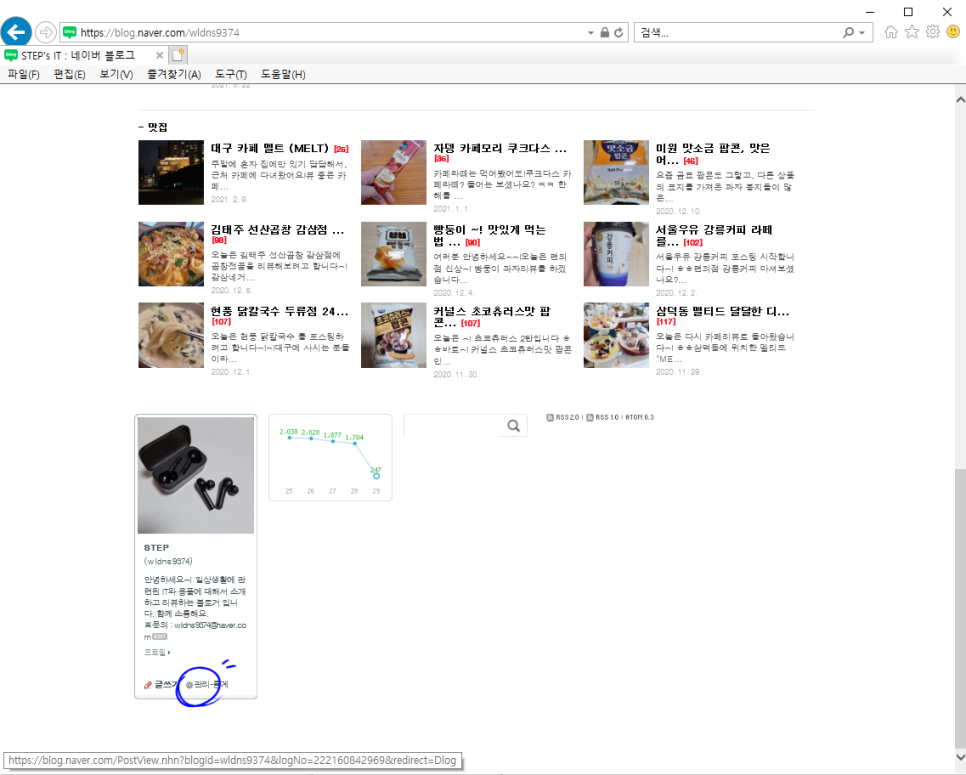
Task: Open post 커널스 초코츄러스맛 팝콘
Action: click(492, 317)
